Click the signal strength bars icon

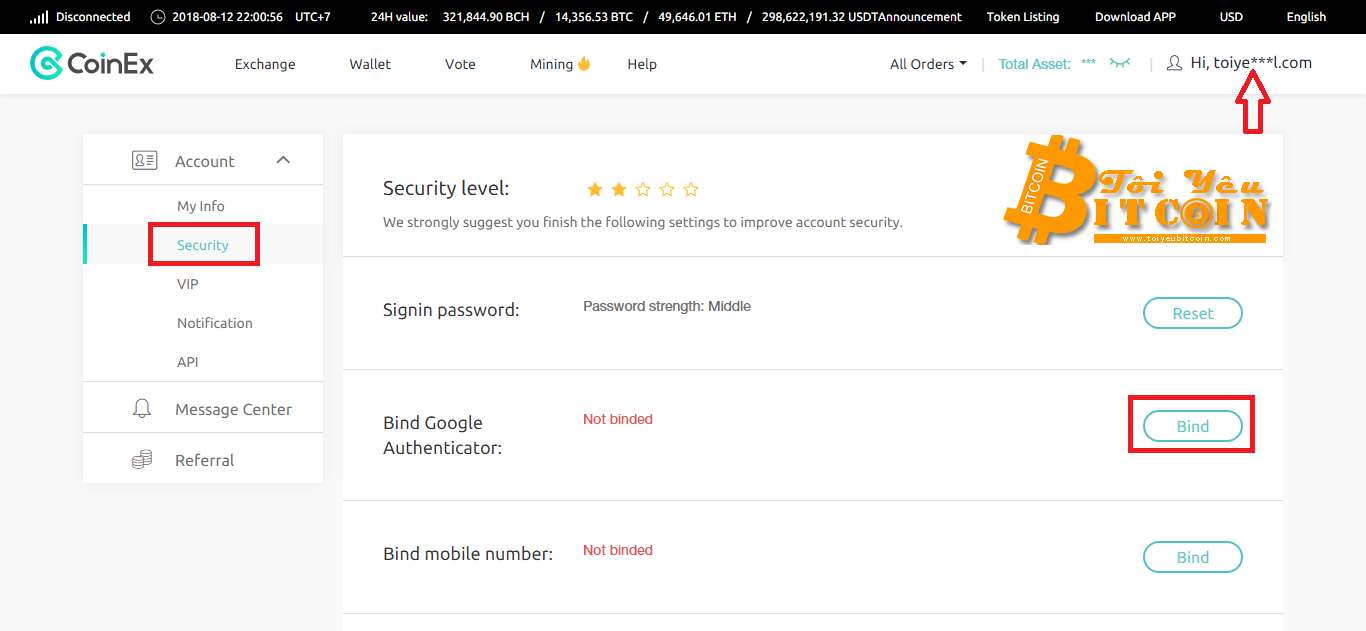click(39, 17)
